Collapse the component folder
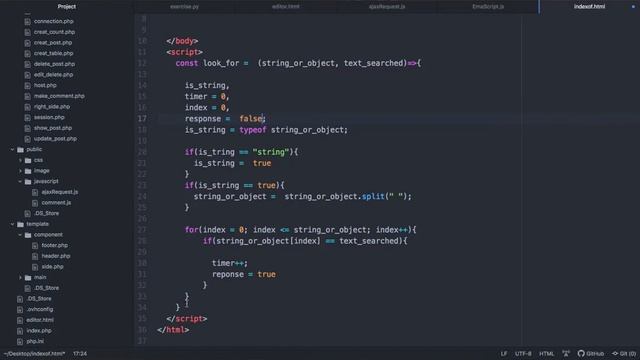Viewport: 640px width, 360px height. tap(20, 235)
